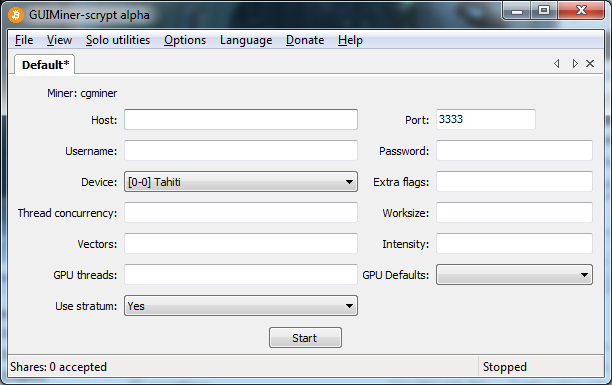Viewport: 612px width, 385px height.
Task: Expand the GPU Defaults dropdown
Action: tap(514, 274)
